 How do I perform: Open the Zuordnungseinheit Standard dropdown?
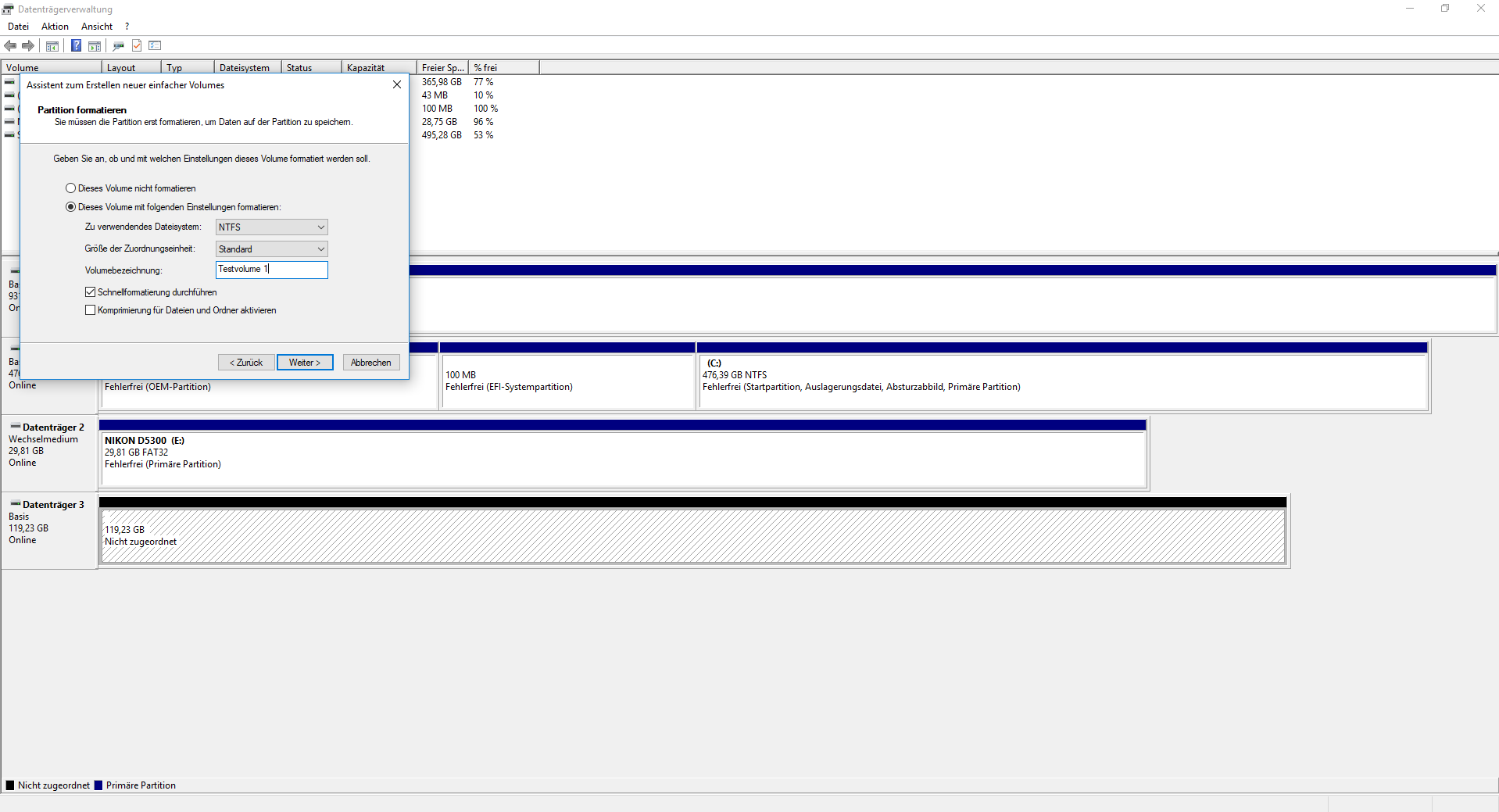pyautogui.click(x=271, y=249)
